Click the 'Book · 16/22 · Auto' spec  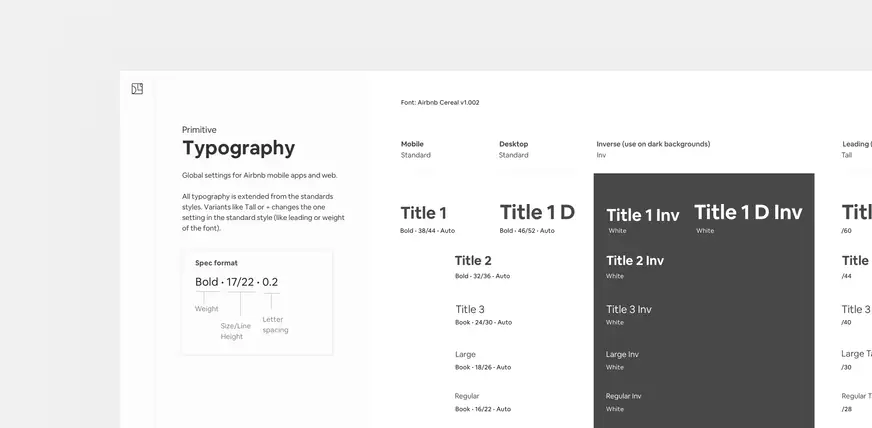tap(483, 409)
